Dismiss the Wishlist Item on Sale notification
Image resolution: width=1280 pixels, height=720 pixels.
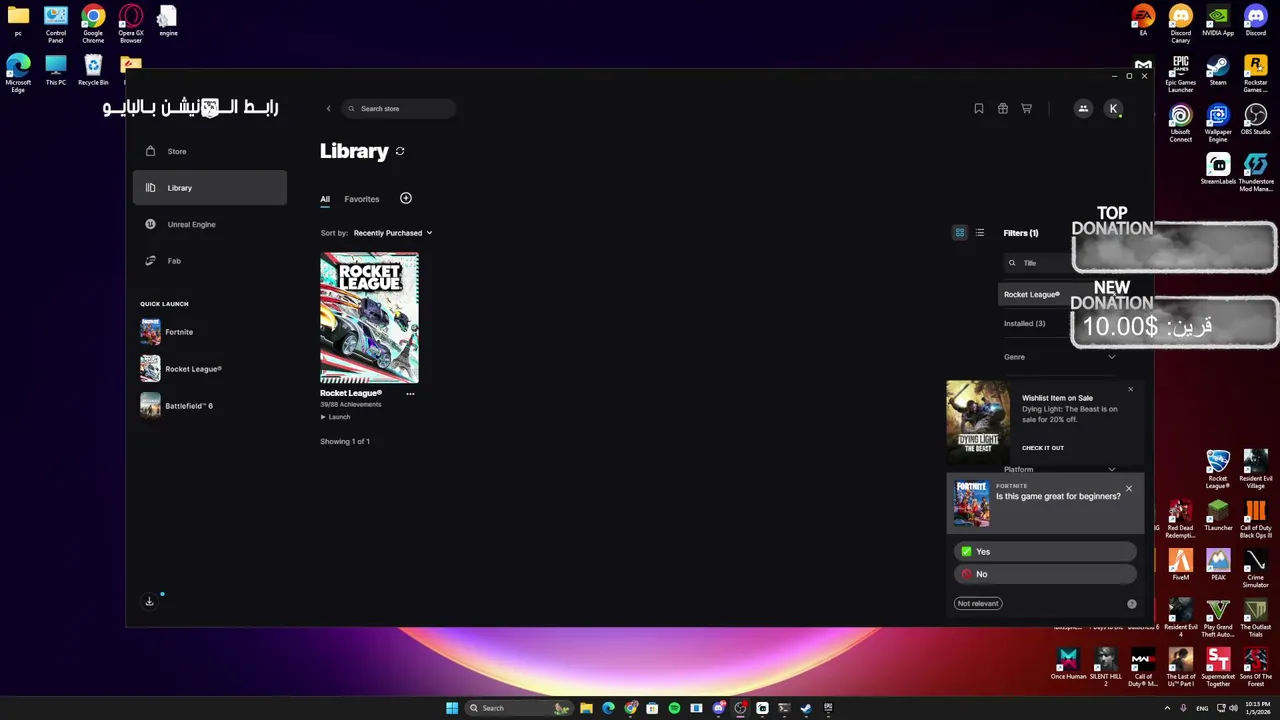(1131, 389)
